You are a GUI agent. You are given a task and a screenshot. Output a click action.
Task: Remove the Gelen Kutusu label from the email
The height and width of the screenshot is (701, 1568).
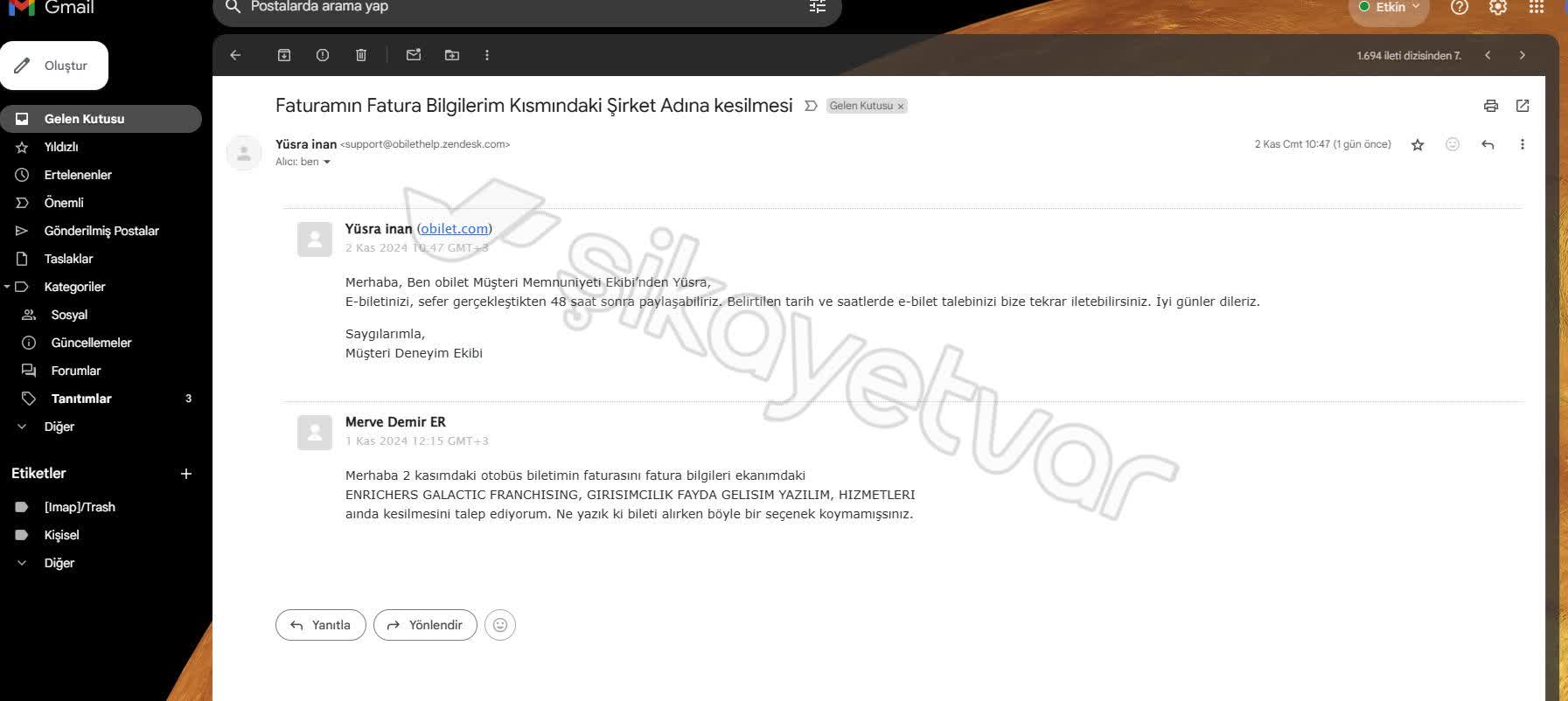(x=901, y=107)
